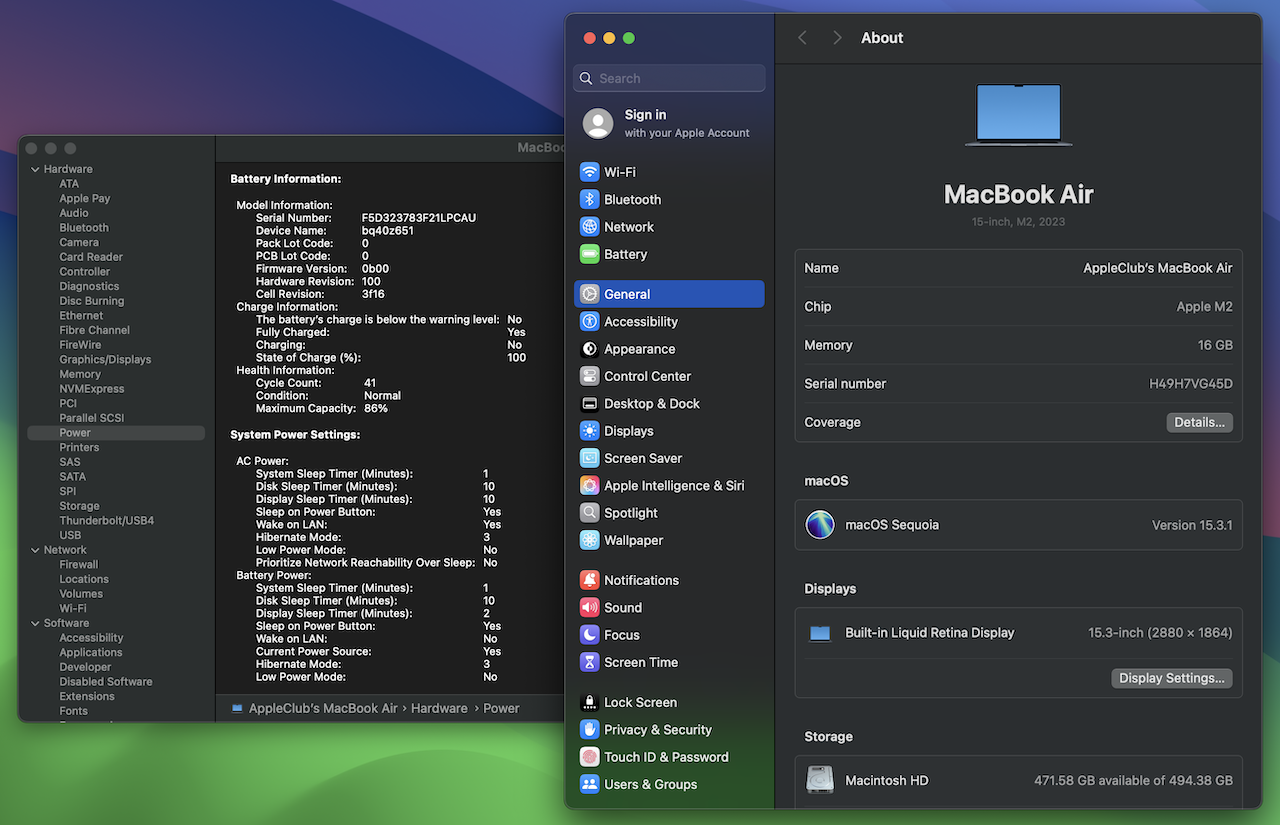Select Printers in System Information sidebar
This screenshot has width=1280, height=825.
click(x=79, y=447)
